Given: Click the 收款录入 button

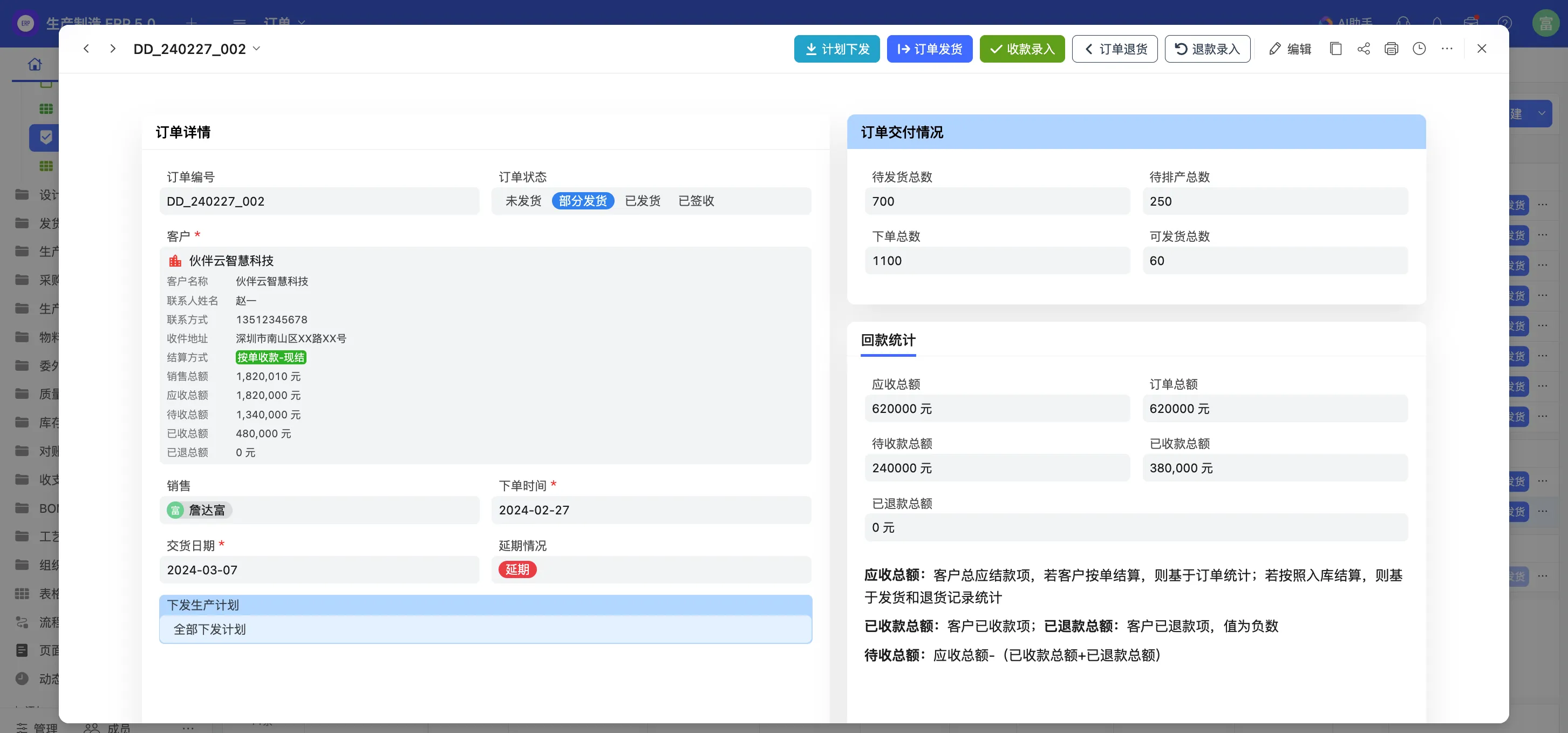Looking at the screenshot, I should [1021, 49].
